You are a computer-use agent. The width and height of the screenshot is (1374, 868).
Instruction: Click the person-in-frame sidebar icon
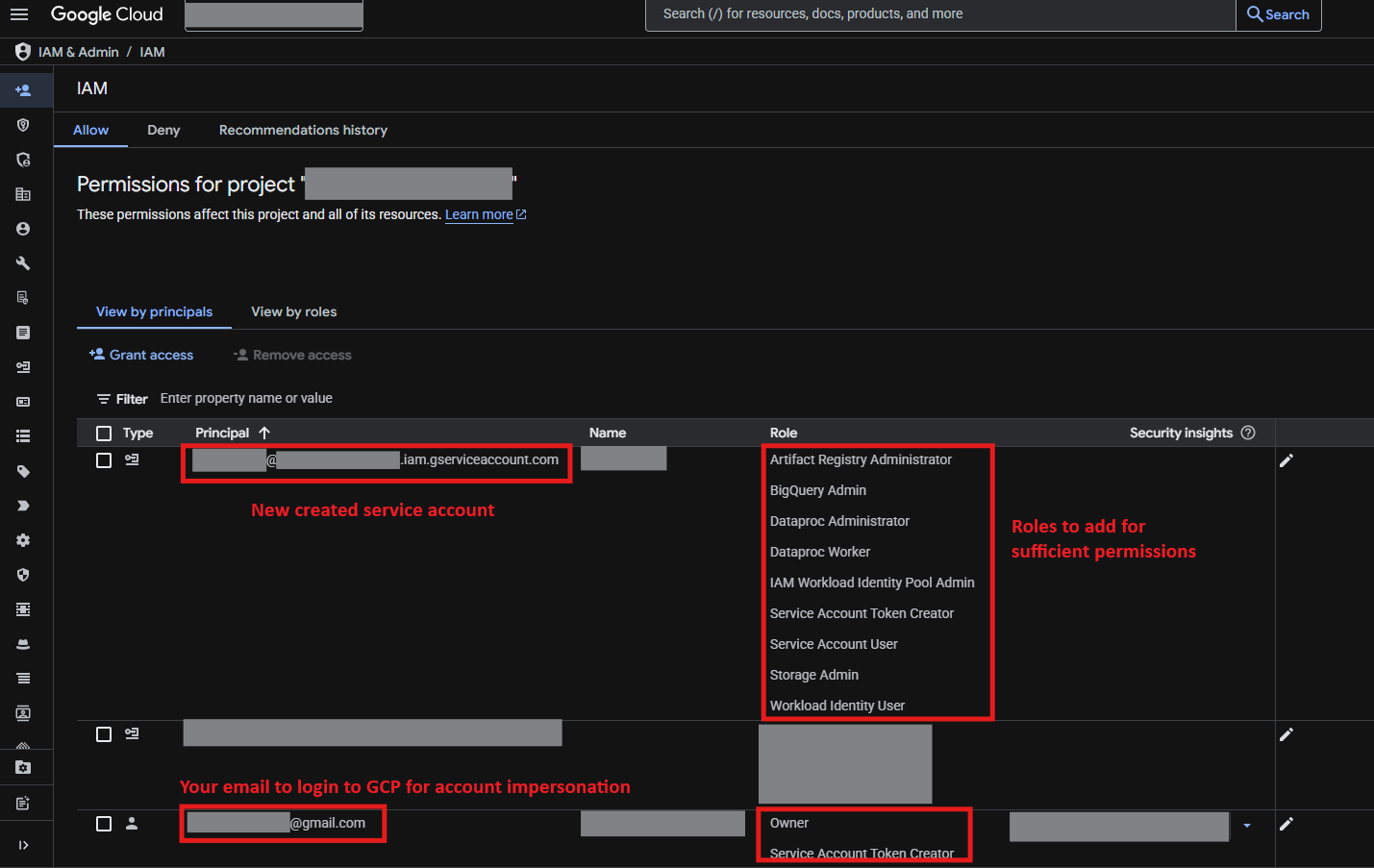click(23, 713)
